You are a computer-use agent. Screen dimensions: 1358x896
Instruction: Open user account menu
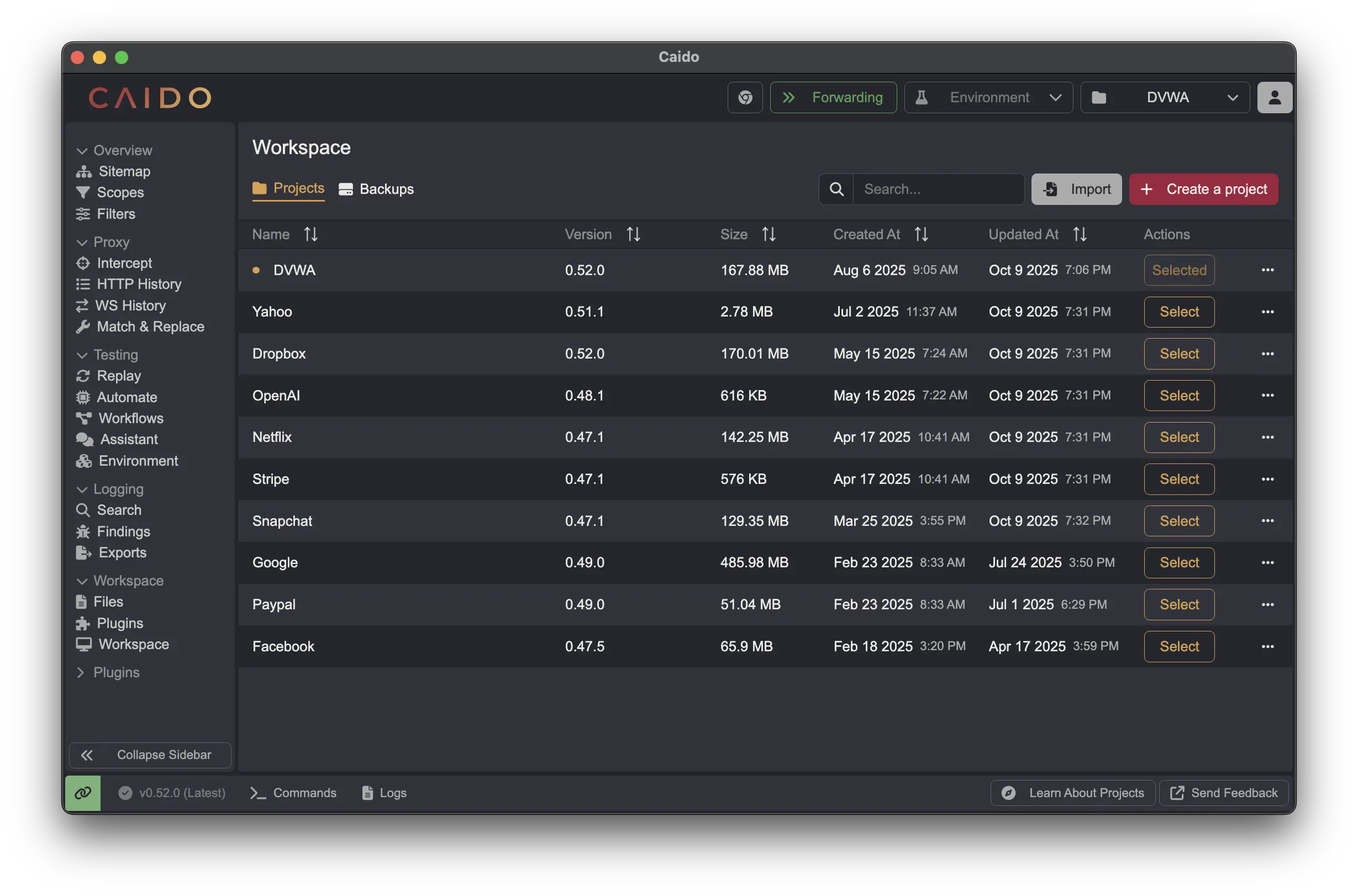click(x=1275, y=98)
